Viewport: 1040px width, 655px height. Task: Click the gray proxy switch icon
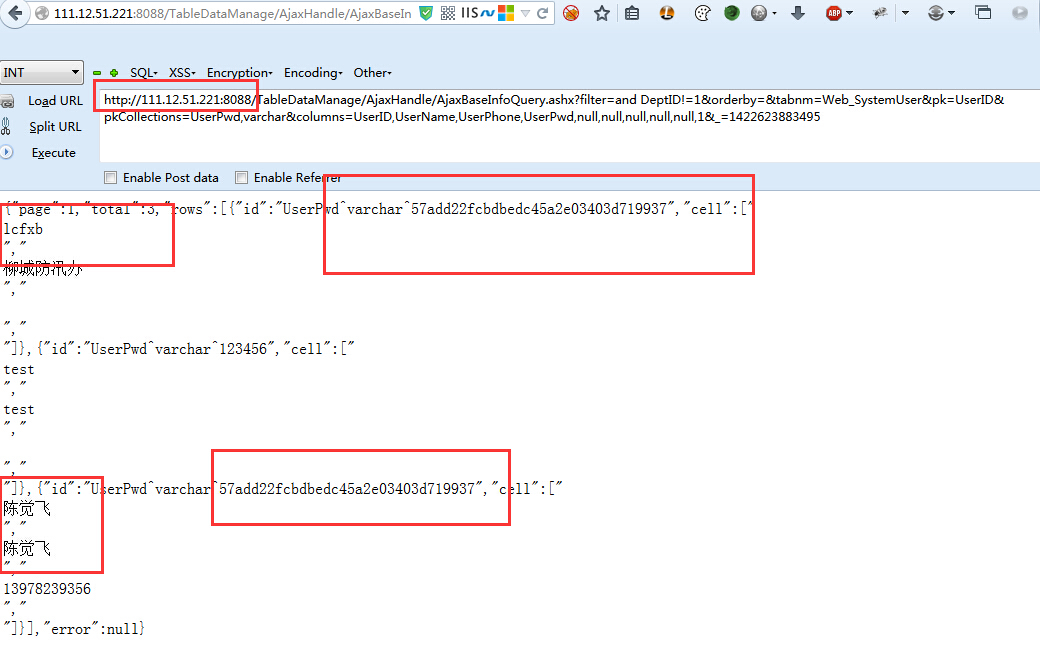(936, 13)
